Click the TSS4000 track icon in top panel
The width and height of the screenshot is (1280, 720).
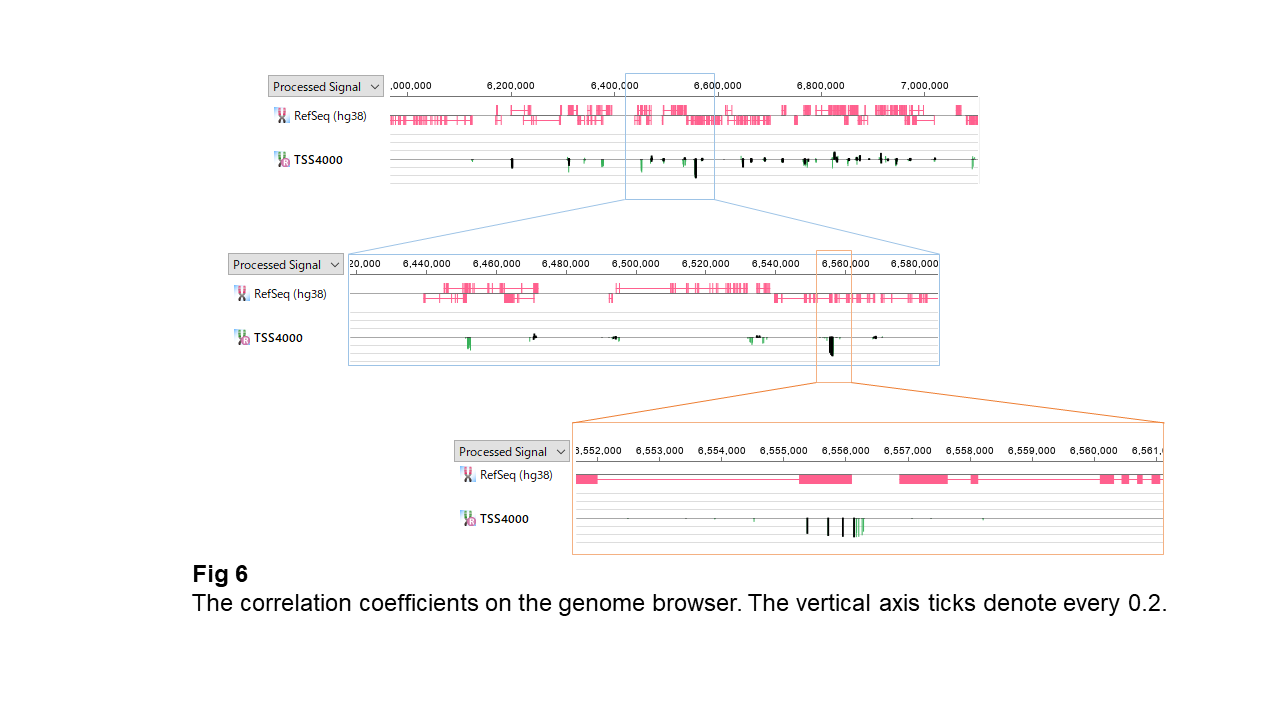click(x=282, y=160)
